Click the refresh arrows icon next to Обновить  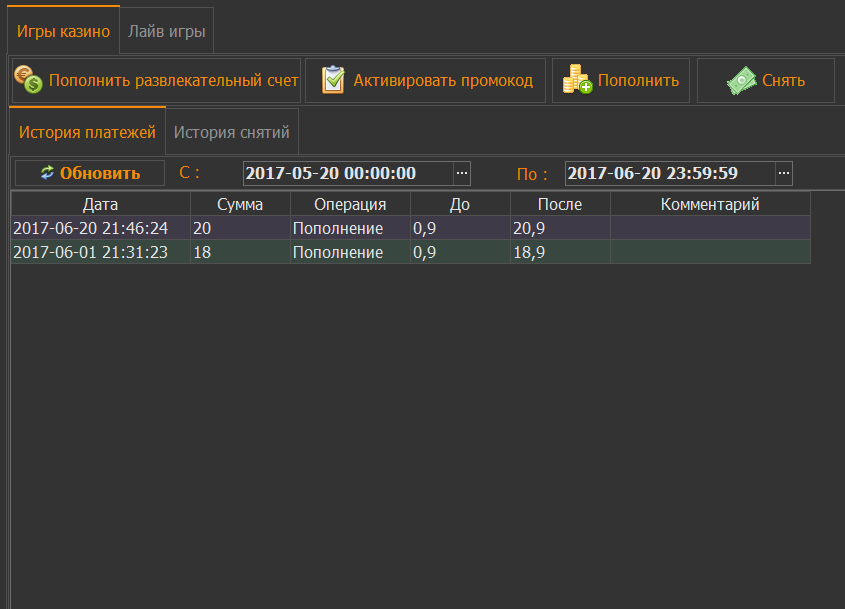(x=47, y=172)
